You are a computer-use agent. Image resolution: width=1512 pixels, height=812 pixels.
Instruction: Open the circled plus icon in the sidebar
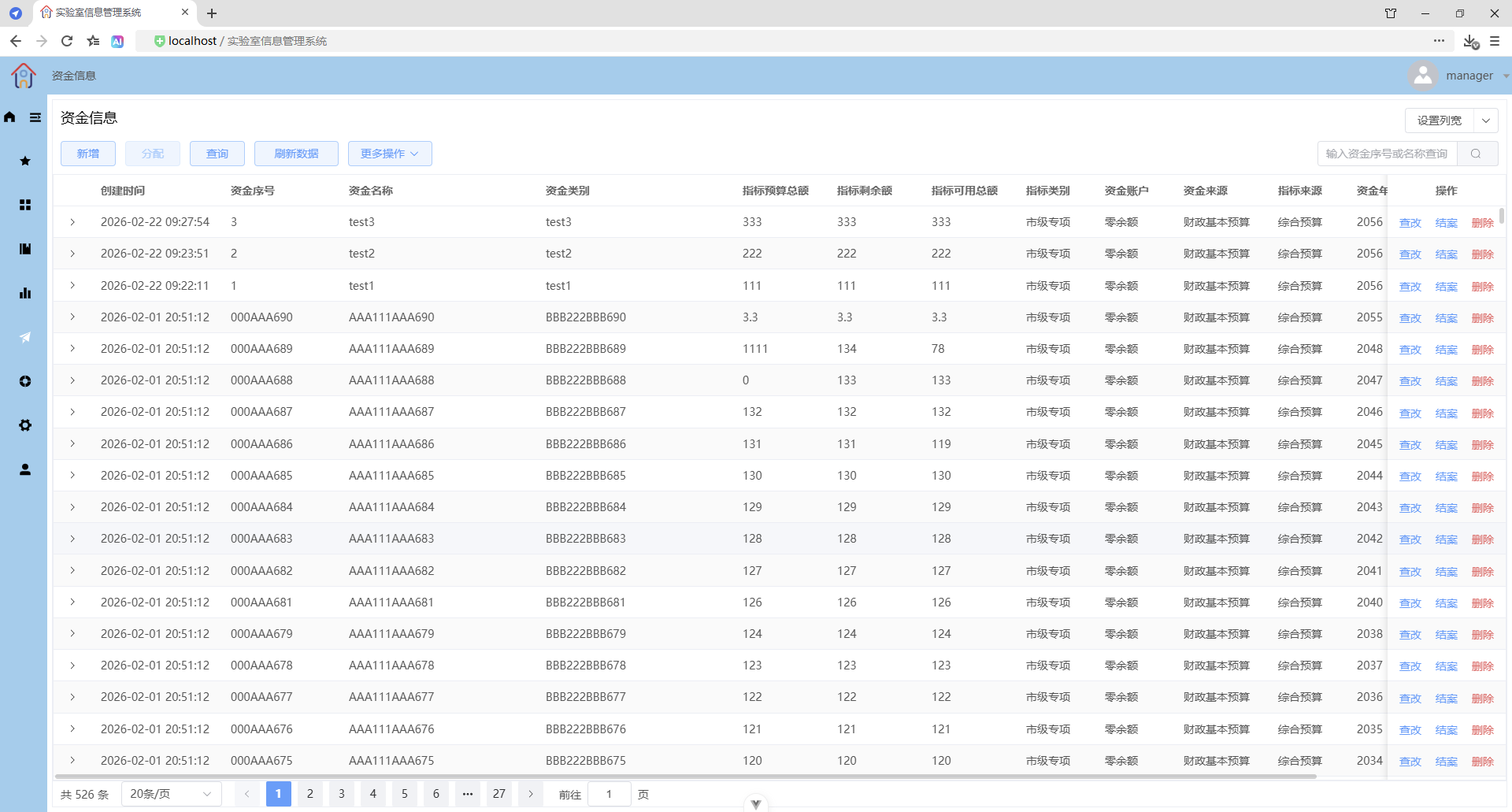click(25, 381)
